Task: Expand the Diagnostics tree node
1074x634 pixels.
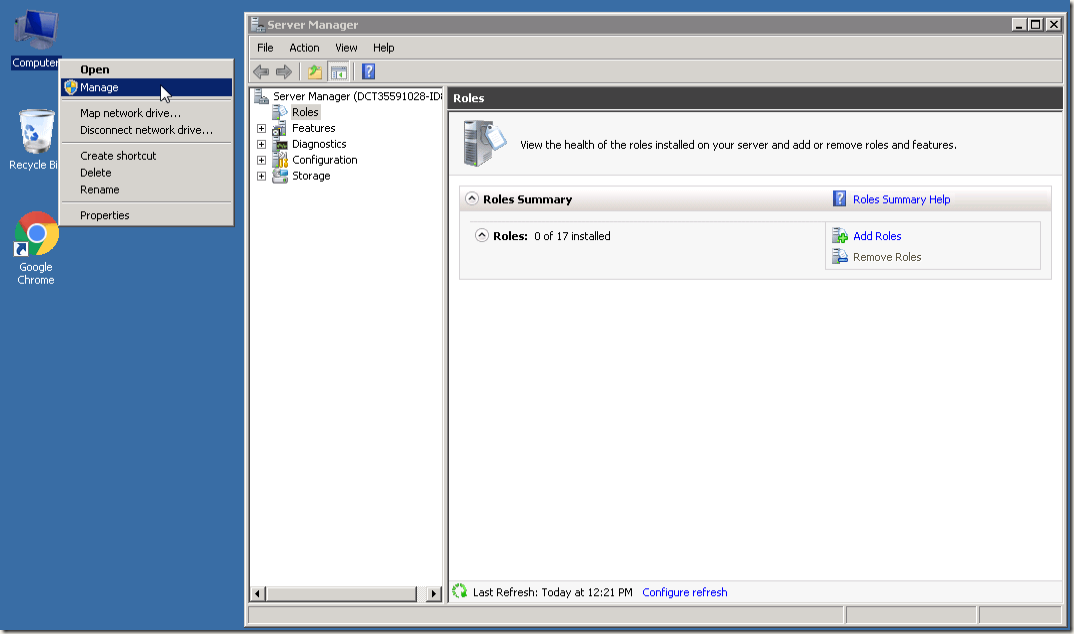Action: point(262,144)
